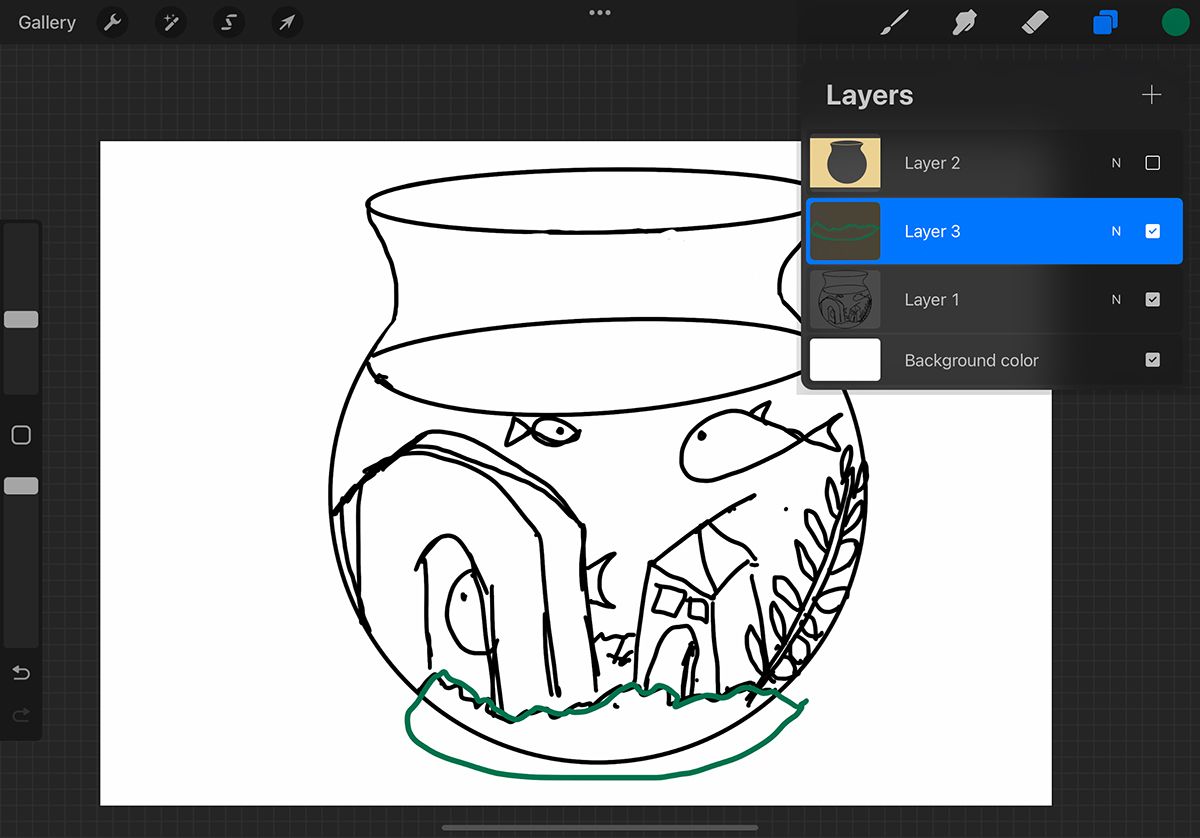Show Layer 2 by checking its visibility box
Screen dimensions: 1200x838
tap(1153, 162)
